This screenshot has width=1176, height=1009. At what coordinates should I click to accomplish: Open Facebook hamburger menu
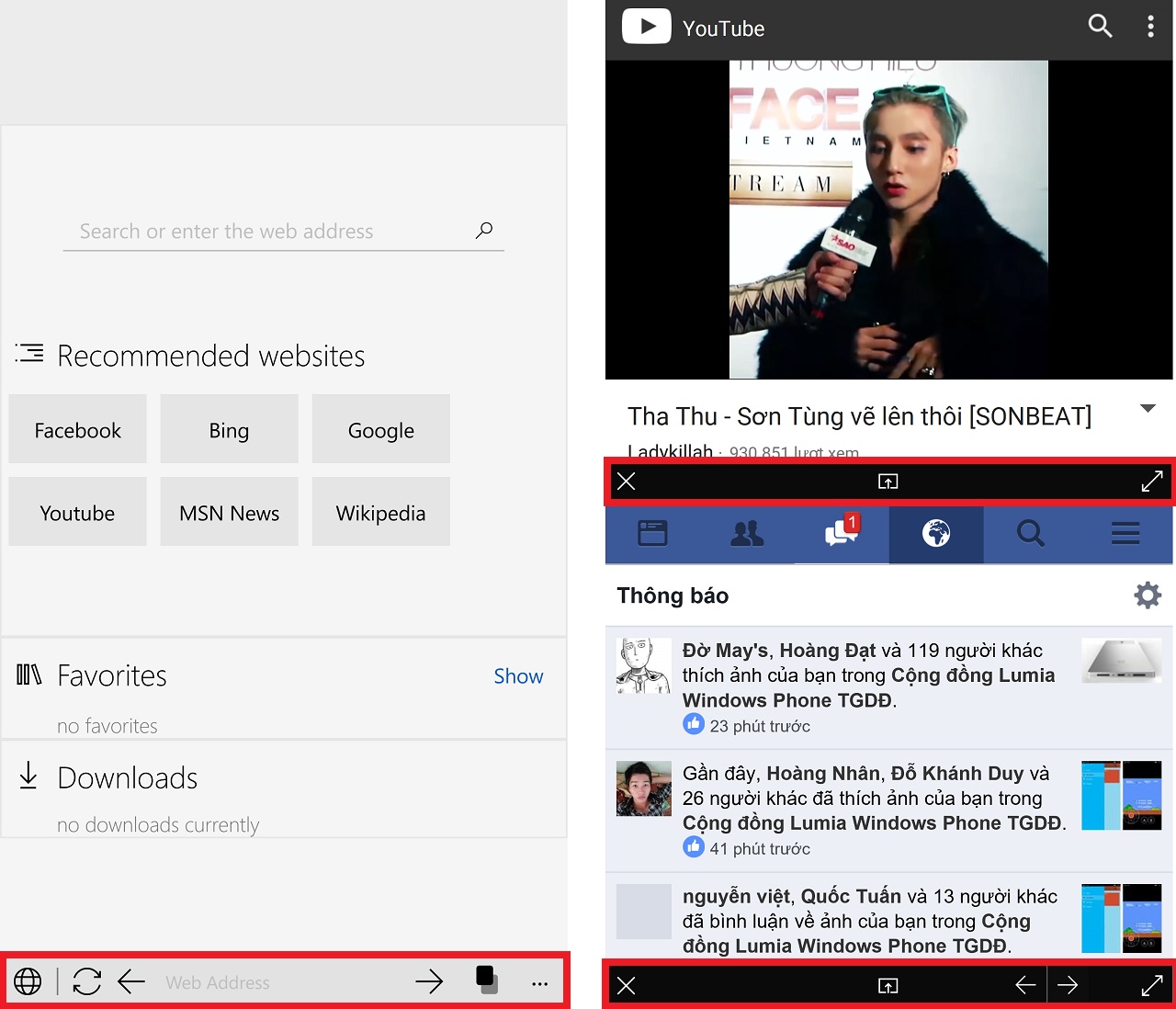1125,534
